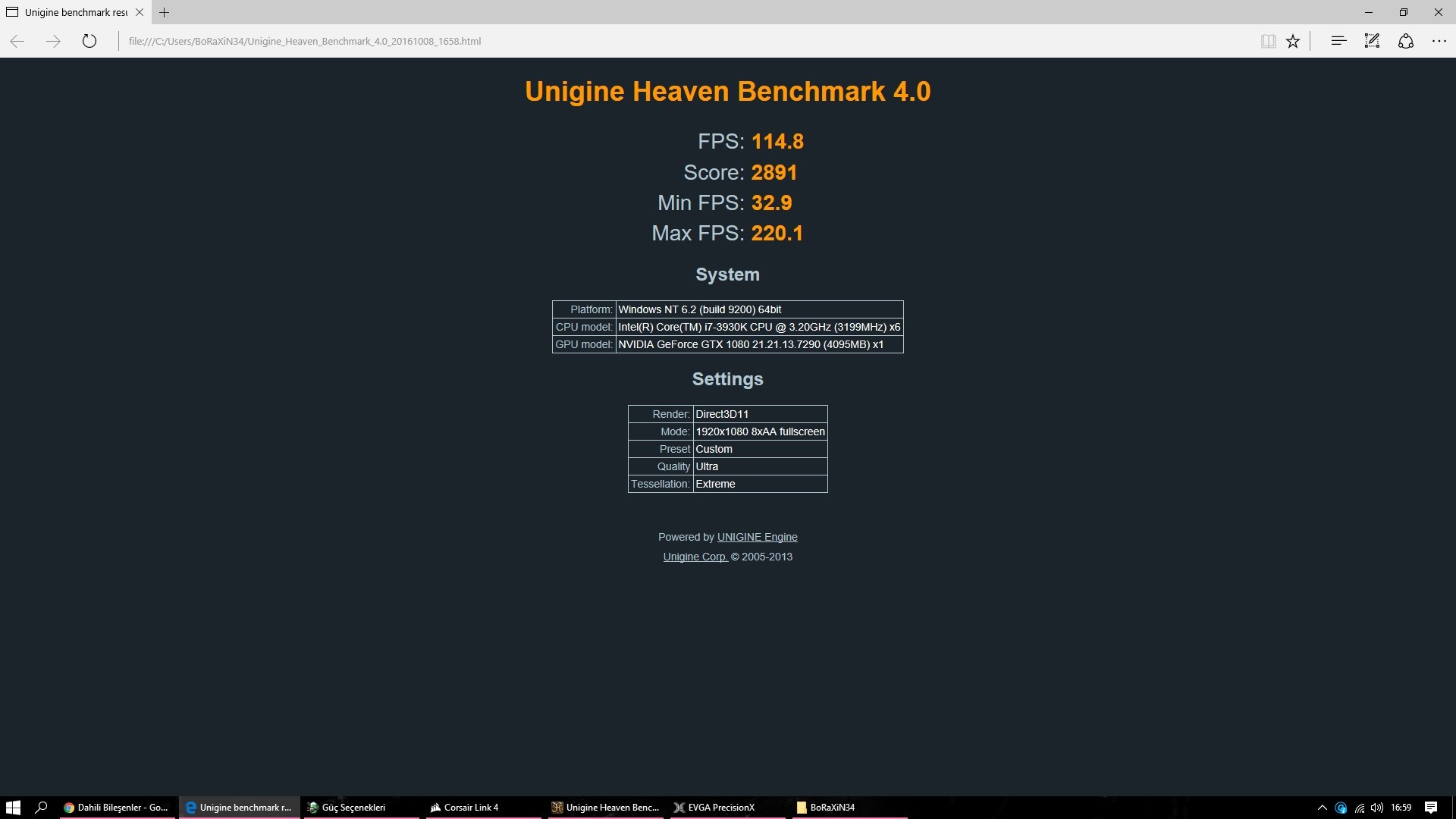Click the blue circular tray icon
The image size is (1456, 819).
(1341, 808)
